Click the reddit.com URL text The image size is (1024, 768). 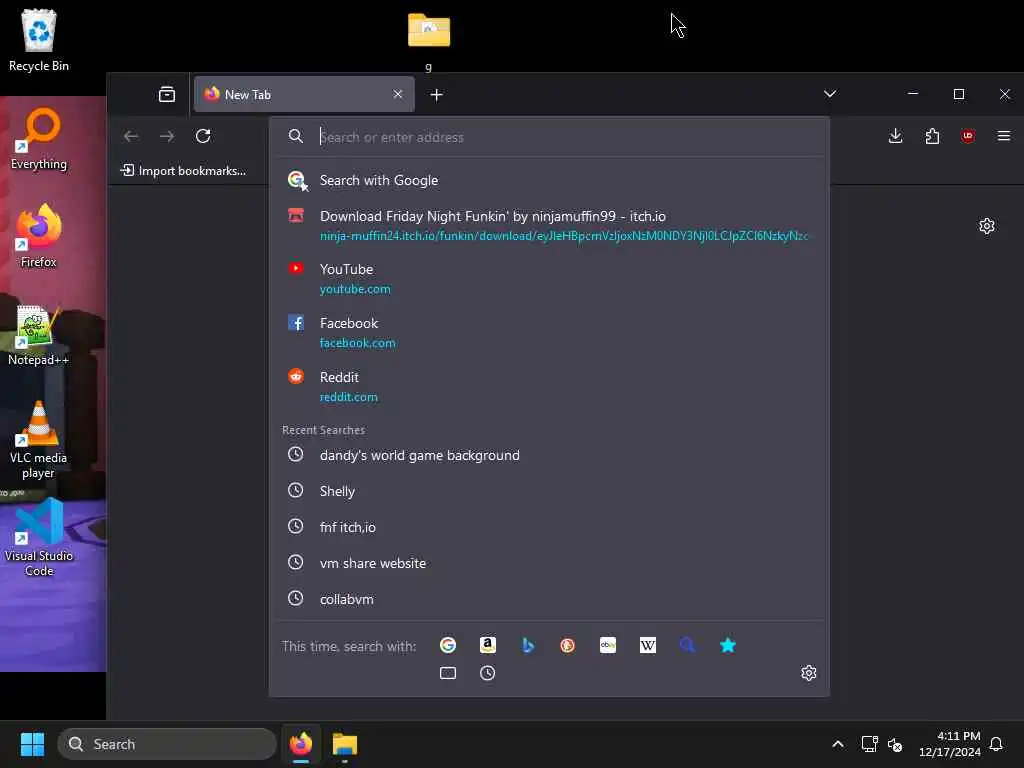(x=348, y=397)
